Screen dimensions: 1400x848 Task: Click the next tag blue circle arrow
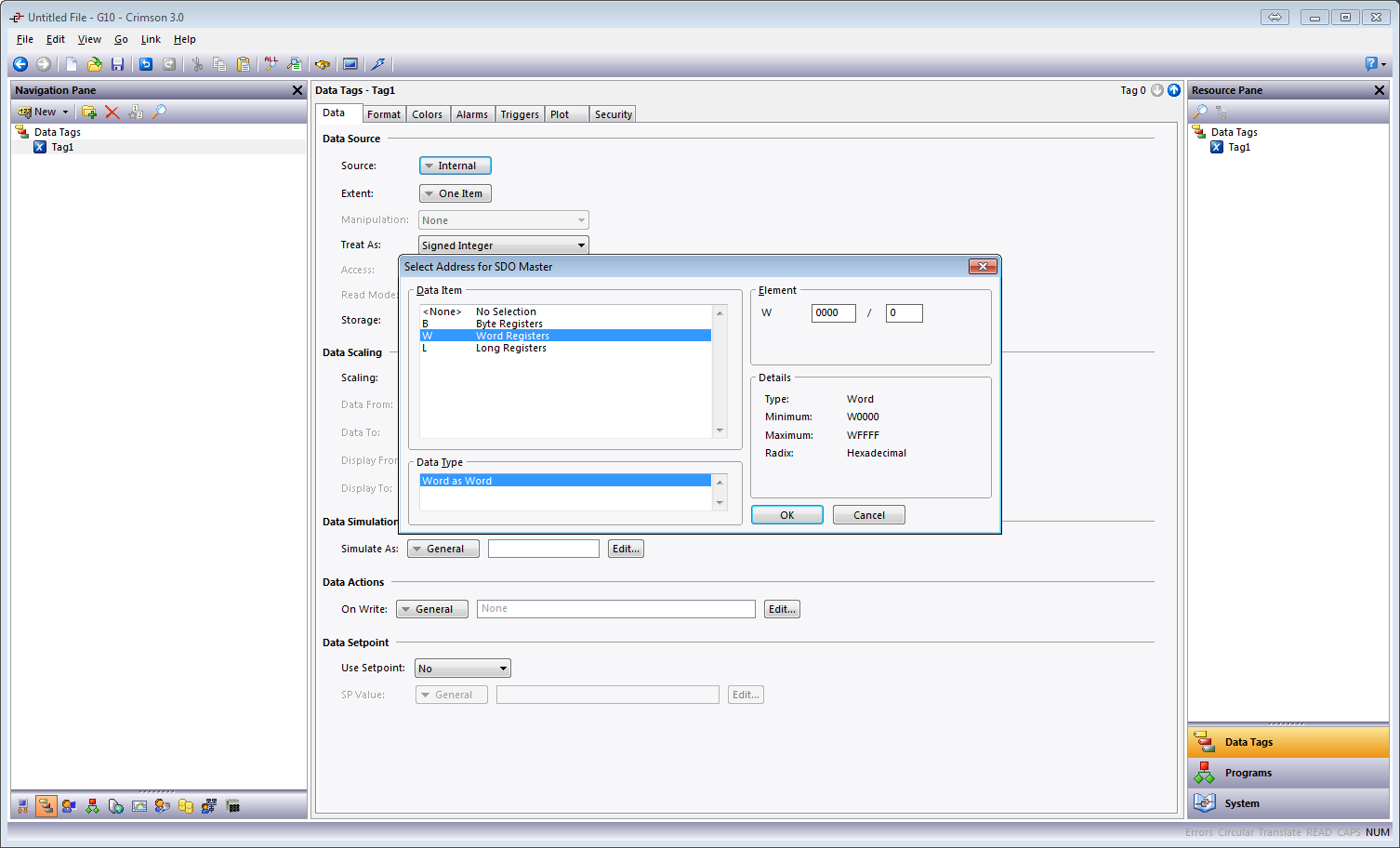[x=1174, y=90]
